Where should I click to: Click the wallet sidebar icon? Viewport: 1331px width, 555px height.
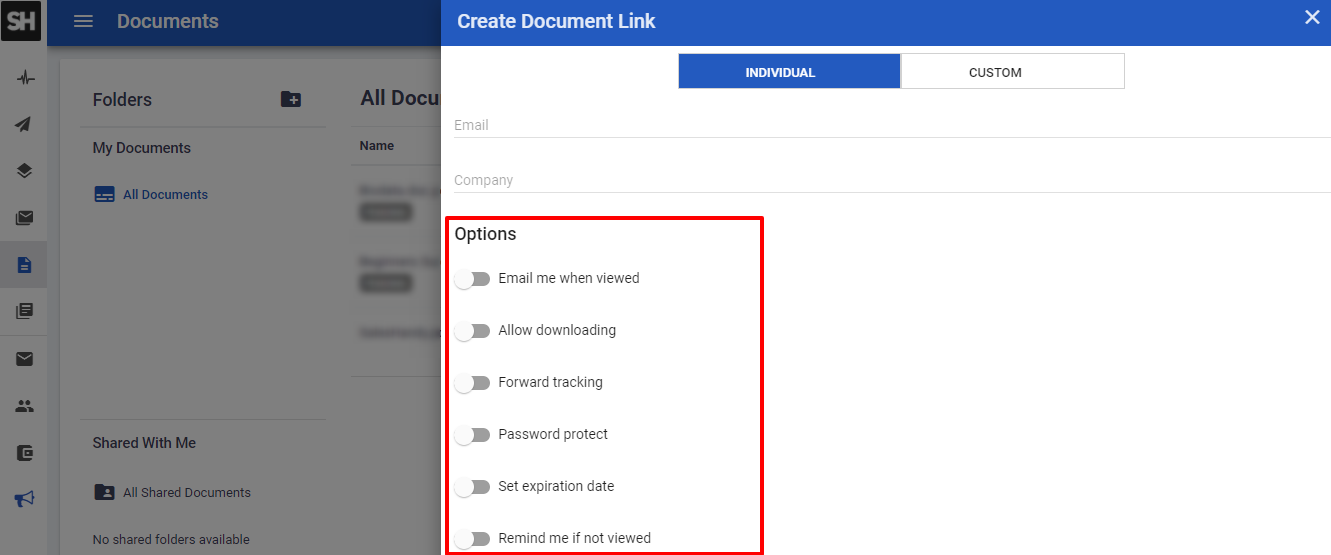pyautogui.click(x=25, y=453)
